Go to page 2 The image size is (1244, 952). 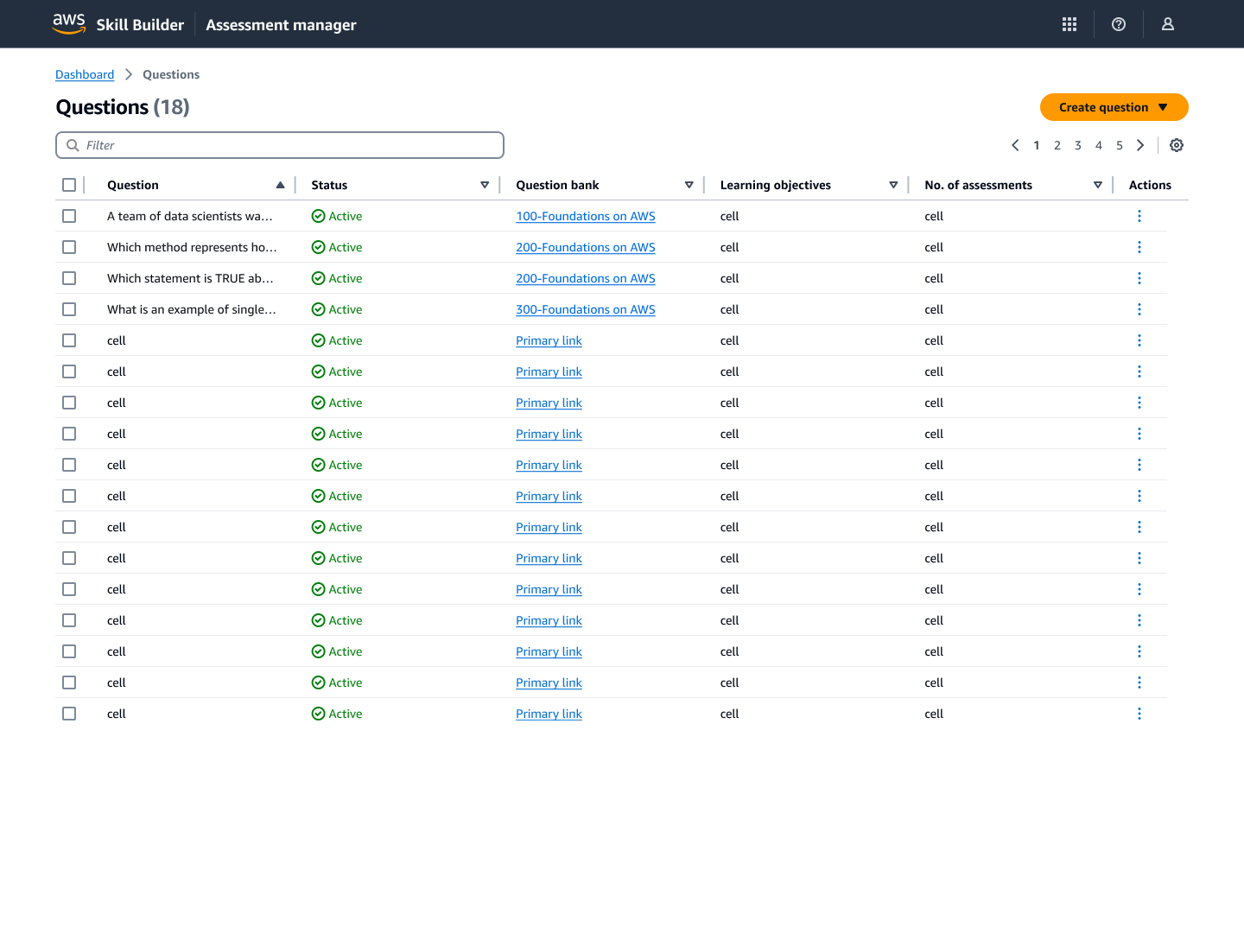point(1057,145)
